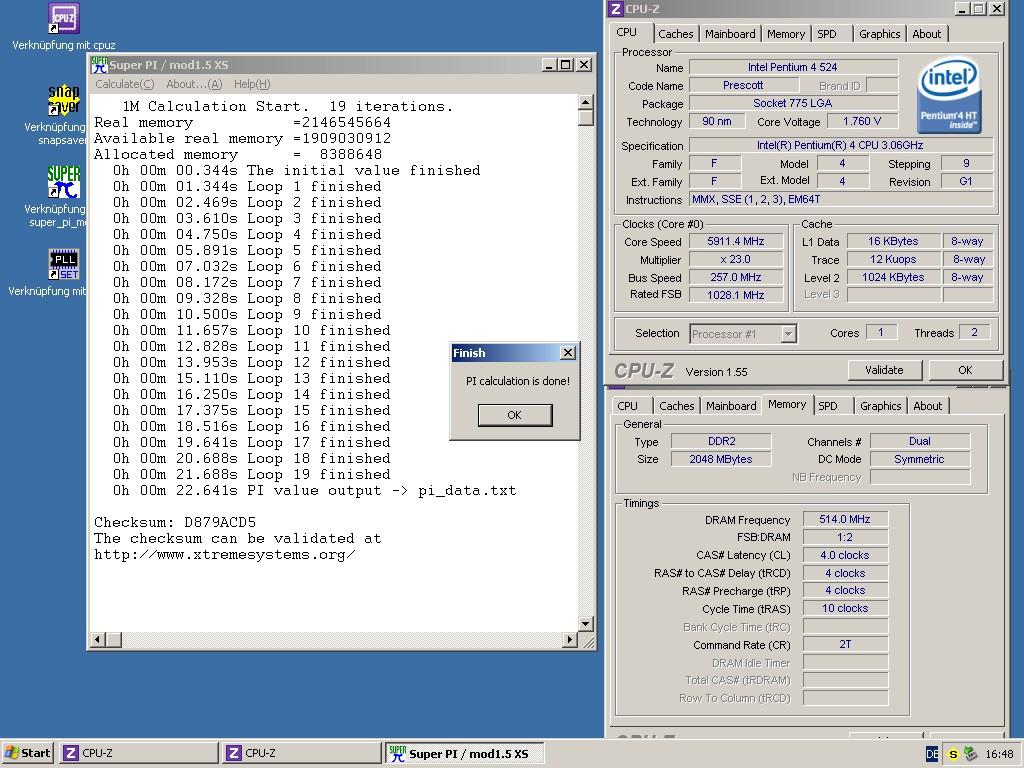Open the About menu in Super PI
Viewport: 1024px width, 768px height.
pyautogui.click(x=194, y=84)
